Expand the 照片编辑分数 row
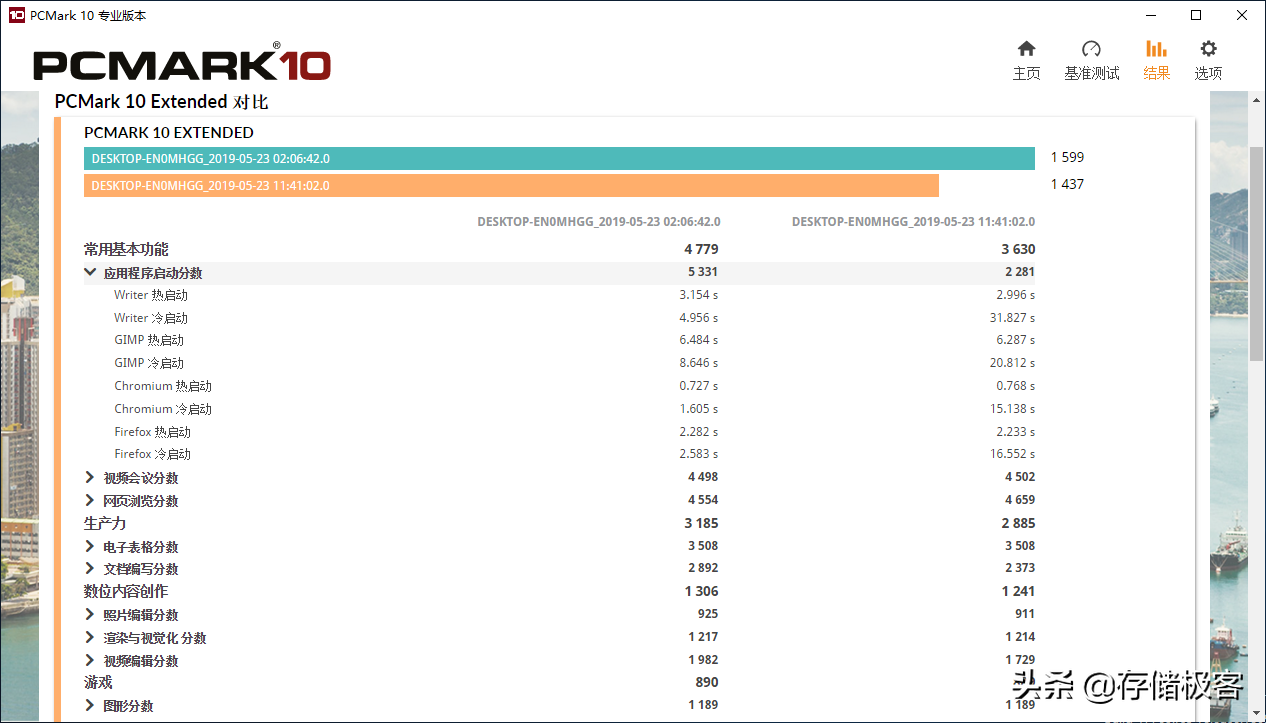This screenshot has width=1266, height=723. click(x=90, y=614)
